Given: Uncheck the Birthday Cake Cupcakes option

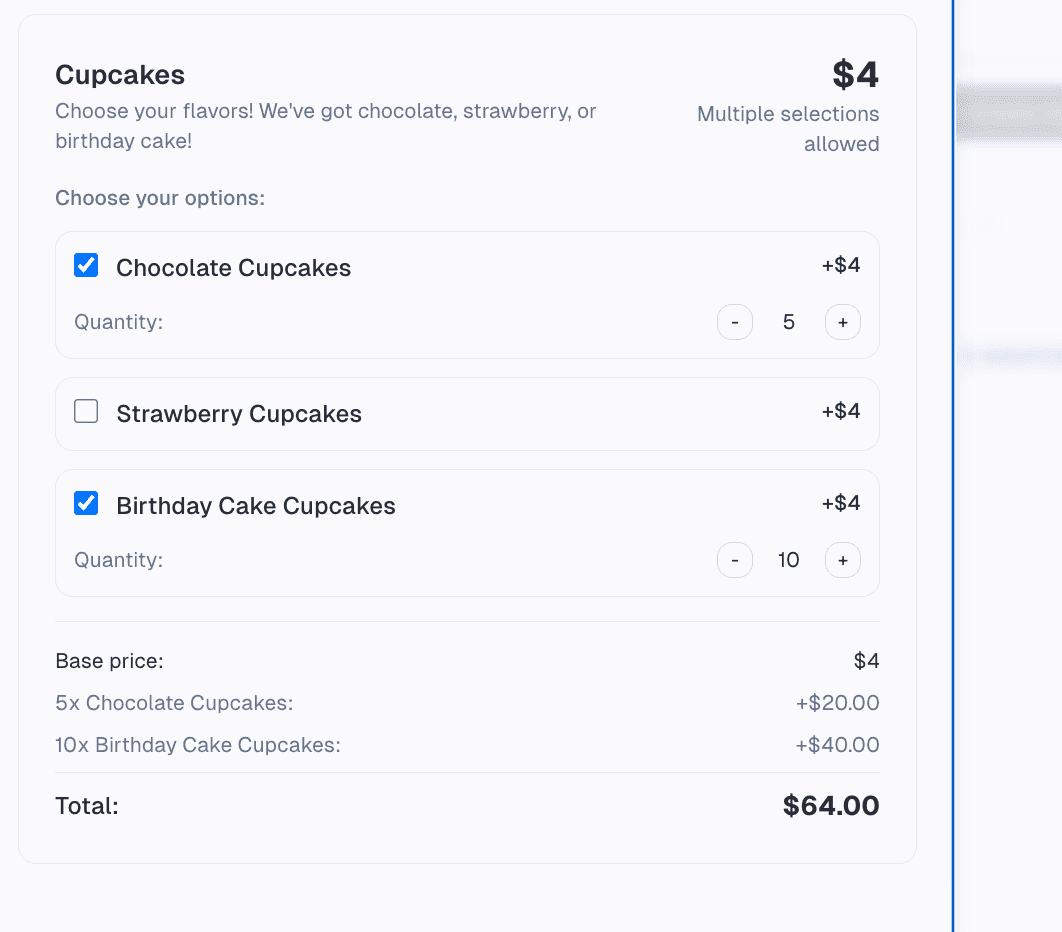Looking at the screenshot, I should (86, 503).
